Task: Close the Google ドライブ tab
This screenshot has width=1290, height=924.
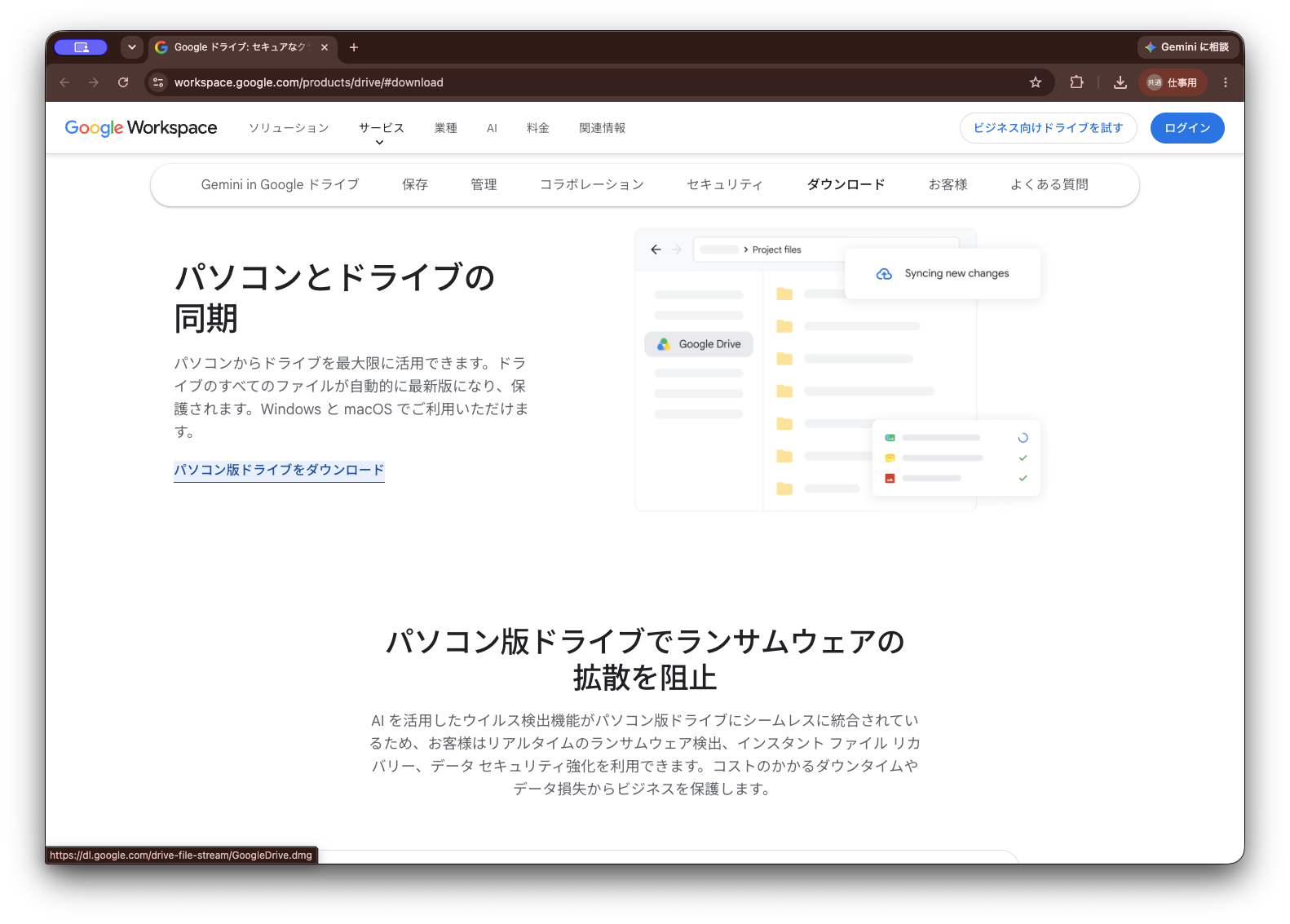Action: point(325,47)
